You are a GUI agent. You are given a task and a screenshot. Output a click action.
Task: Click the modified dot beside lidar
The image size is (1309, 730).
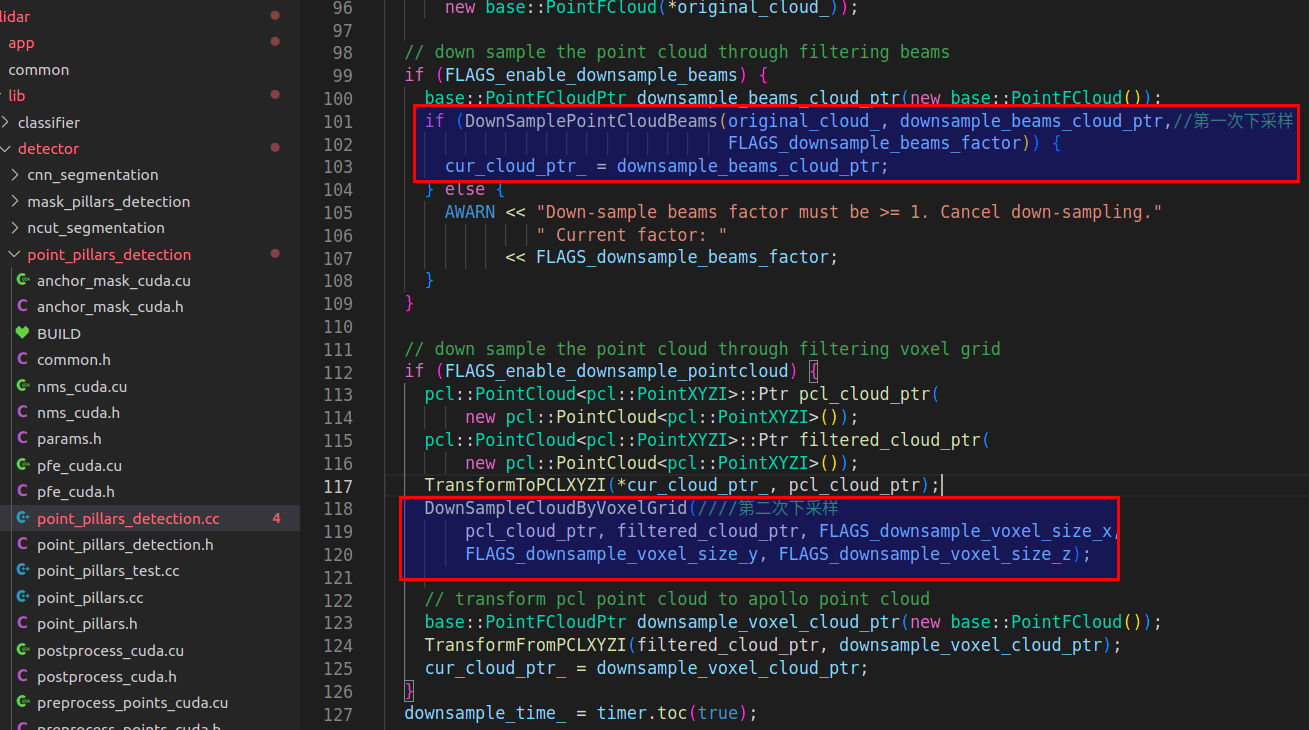(275, 17)
